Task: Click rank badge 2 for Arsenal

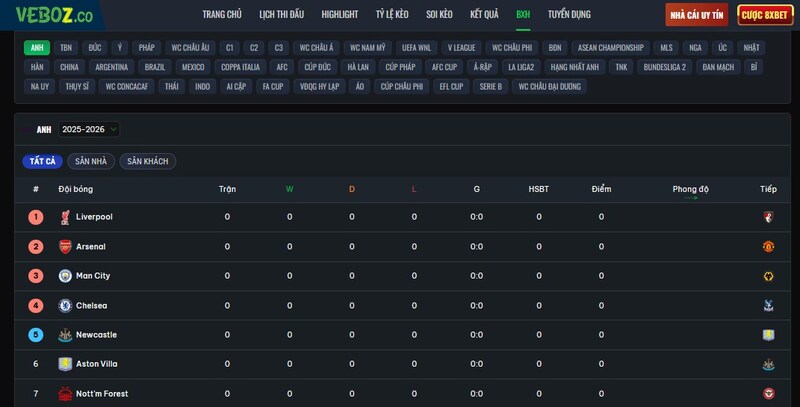Action: point(36,247)
